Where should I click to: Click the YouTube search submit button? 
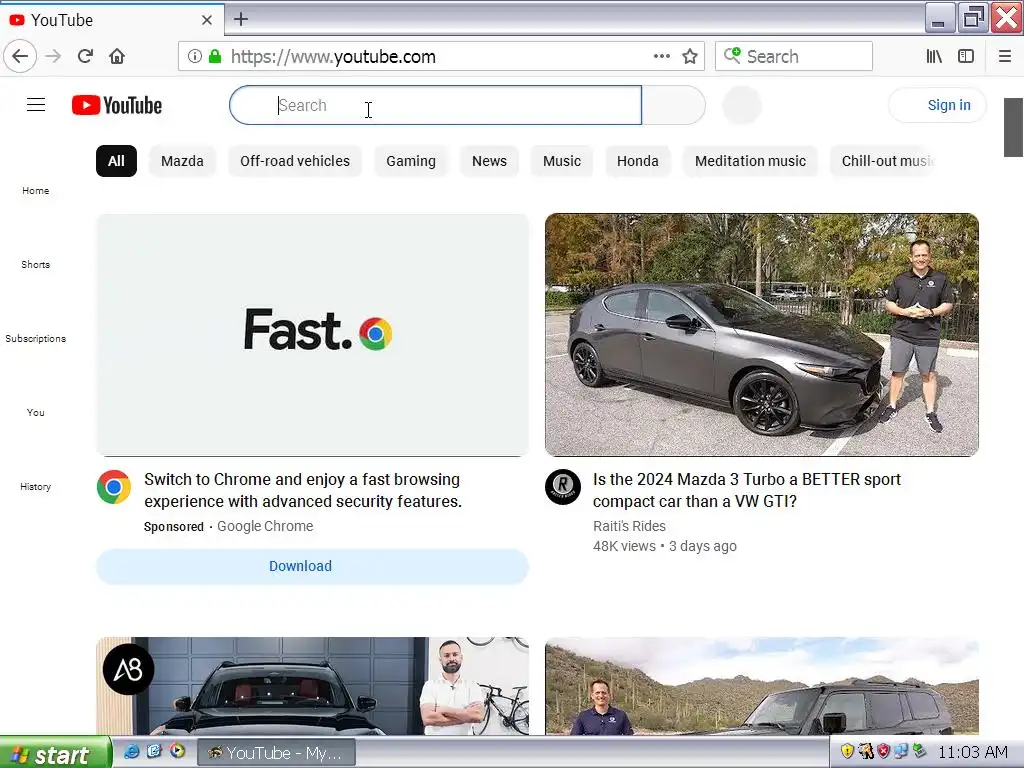[673, 105]
